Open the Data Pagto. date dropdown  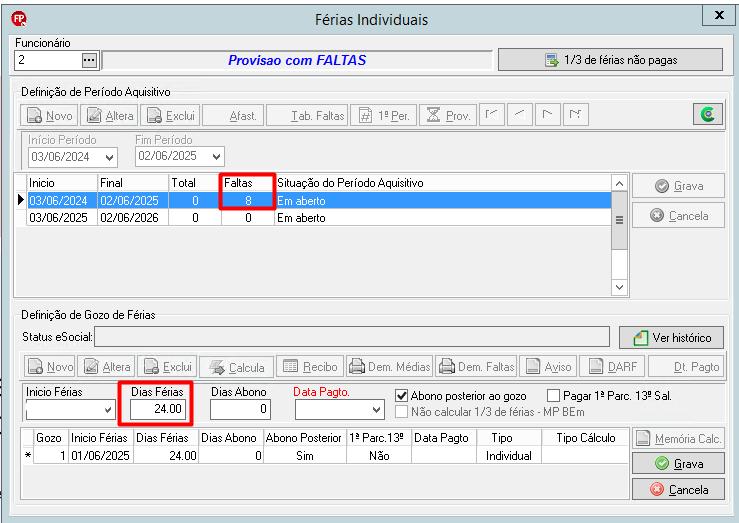[x=377, y=410]
